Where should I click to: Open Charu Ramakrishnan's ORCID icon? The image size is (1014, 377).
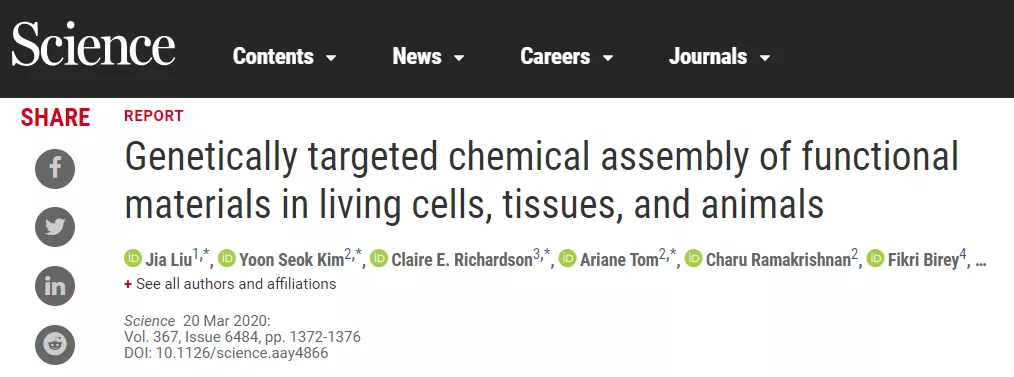693,259
